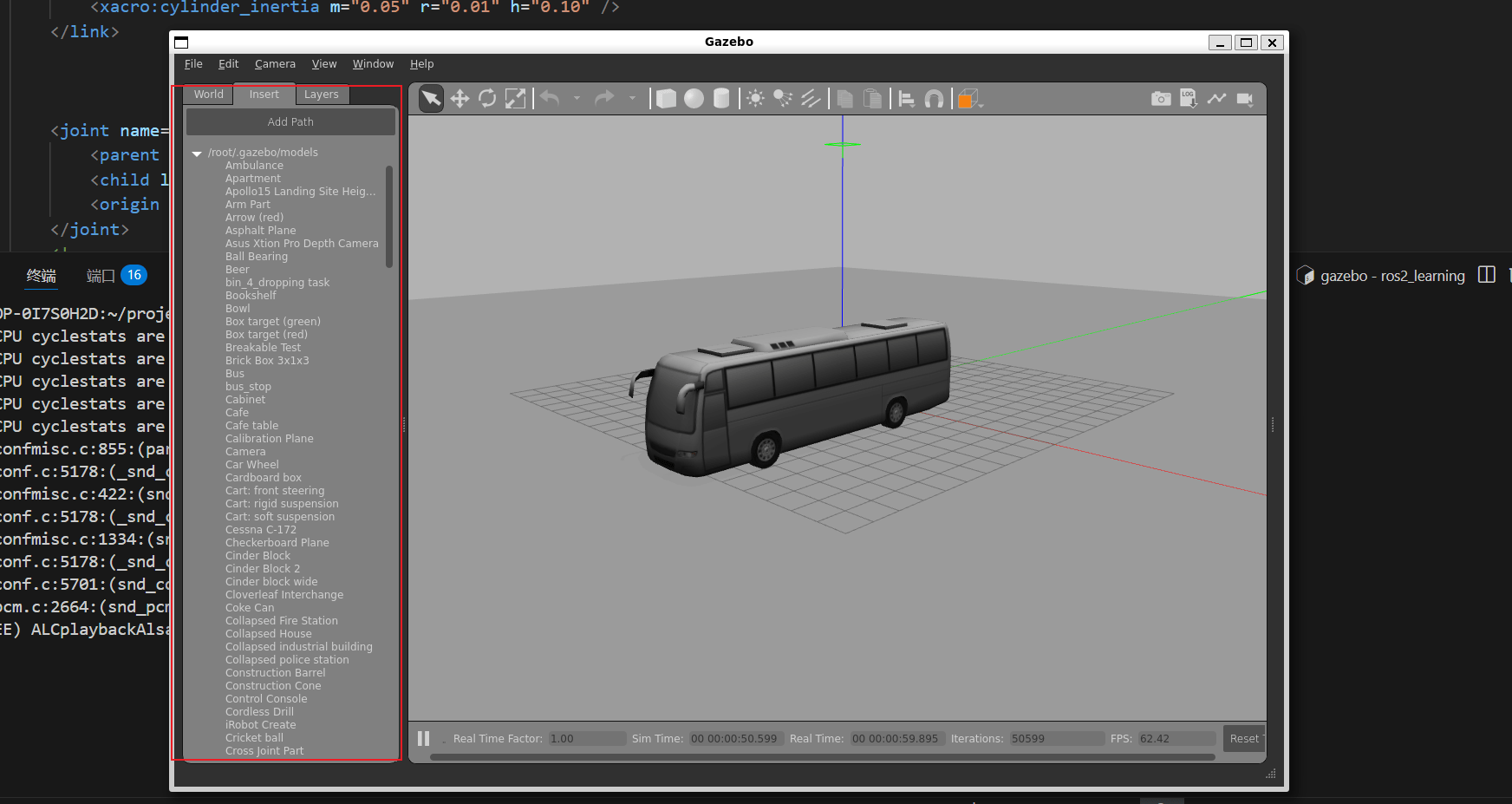The height and width of the screenshot is (804, 1512).
Task: Toggle the selection arrow mode
Action: [431, 99]
